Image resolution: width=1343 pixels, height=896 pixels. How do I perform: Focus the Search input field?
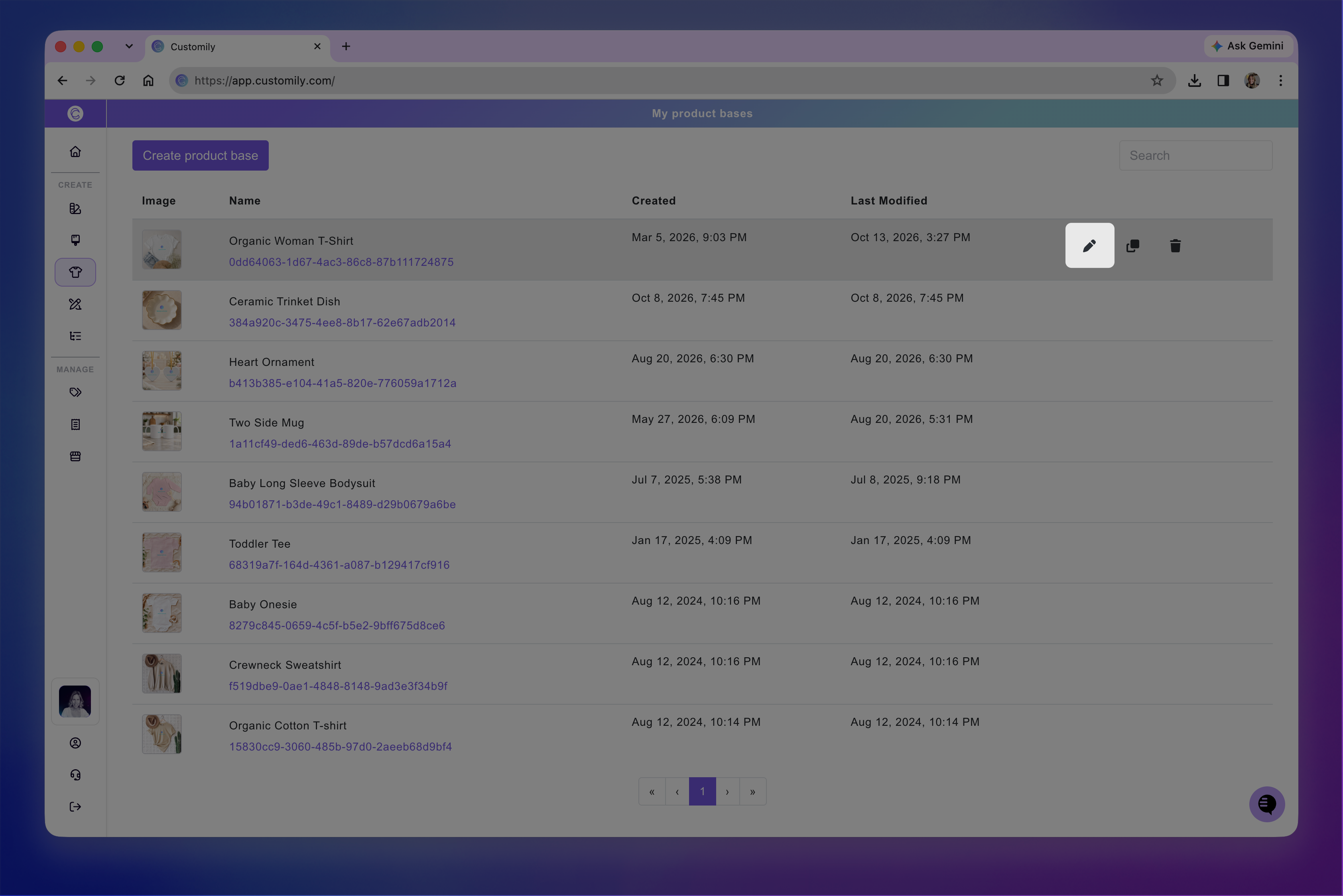(1195, 155)
